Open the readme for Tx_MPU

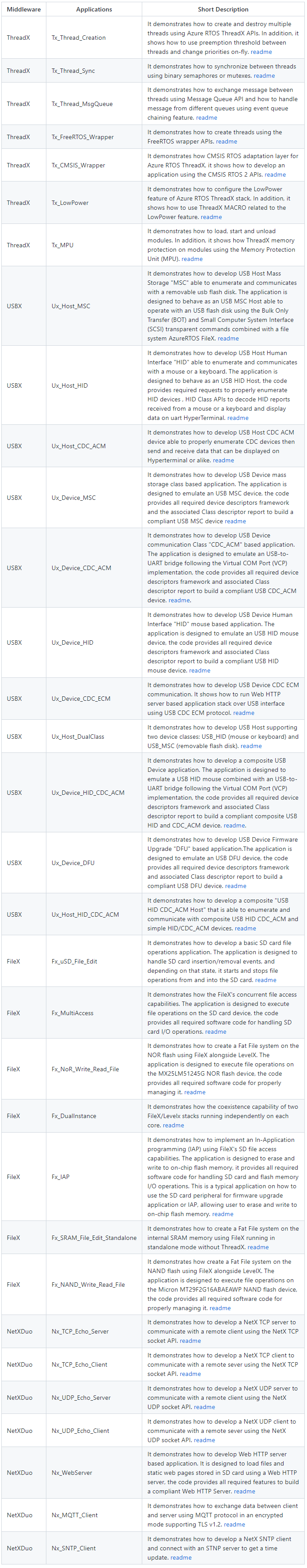[x=192, y=259]
